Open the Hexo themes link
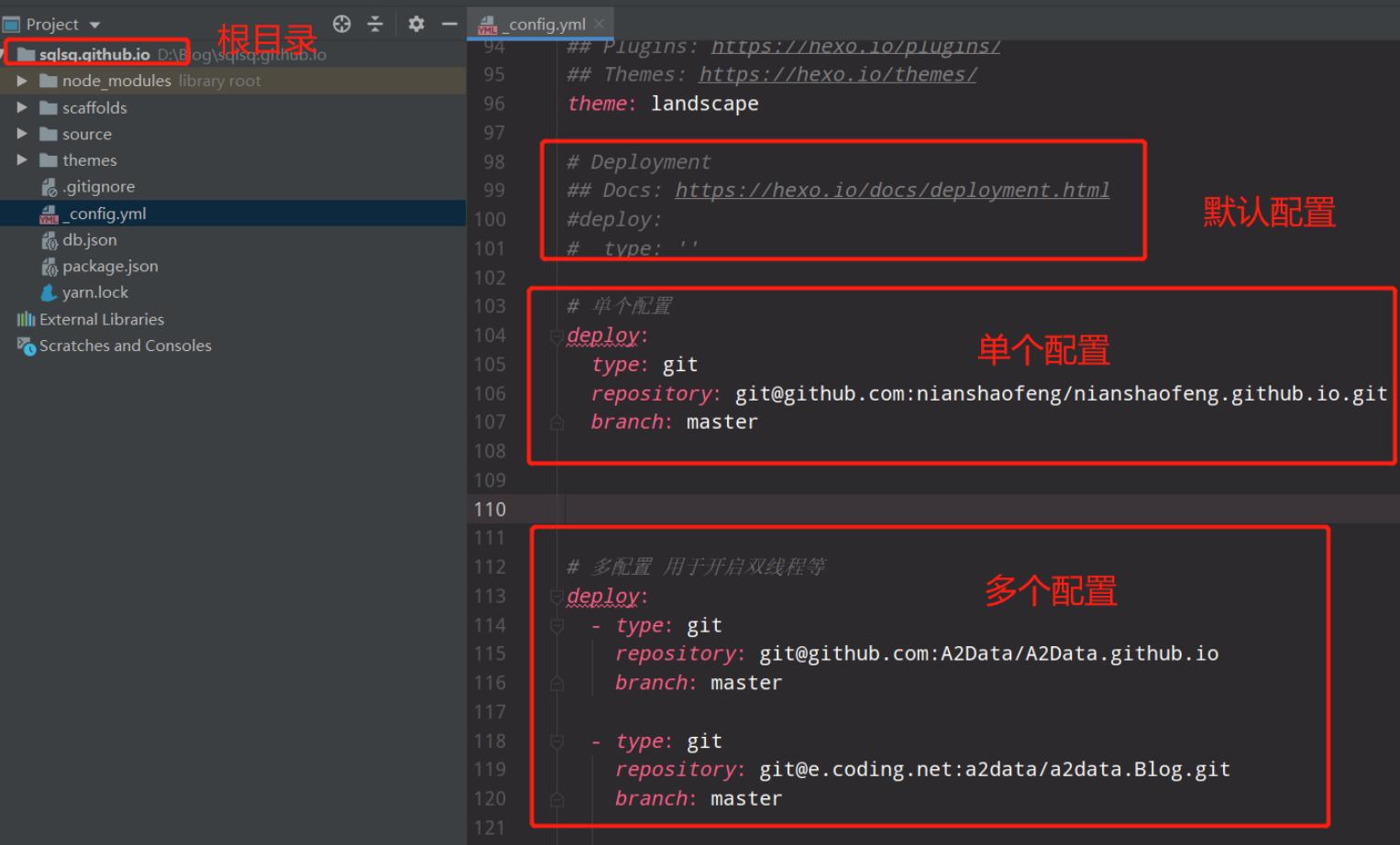The height and width of the screenshot is (845, 1400). (x=837, y=75)
